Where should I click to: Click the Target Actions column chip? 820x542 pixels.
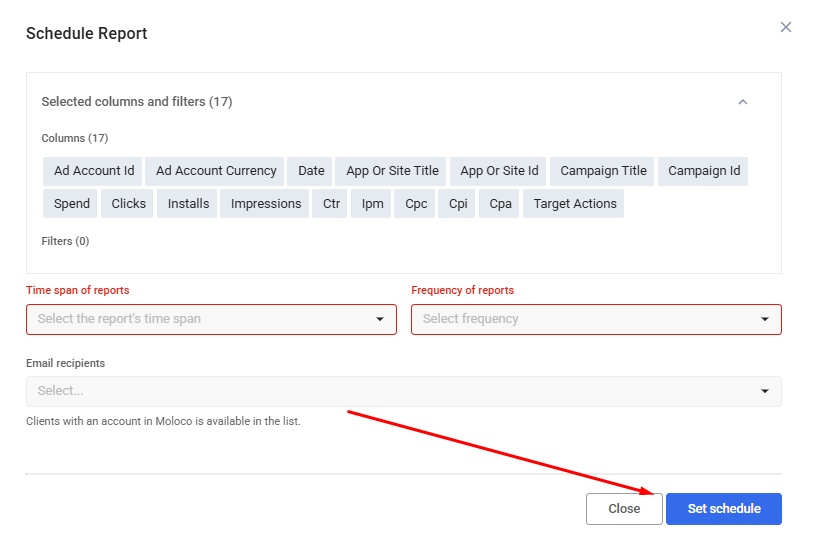[x=575, y=204]
